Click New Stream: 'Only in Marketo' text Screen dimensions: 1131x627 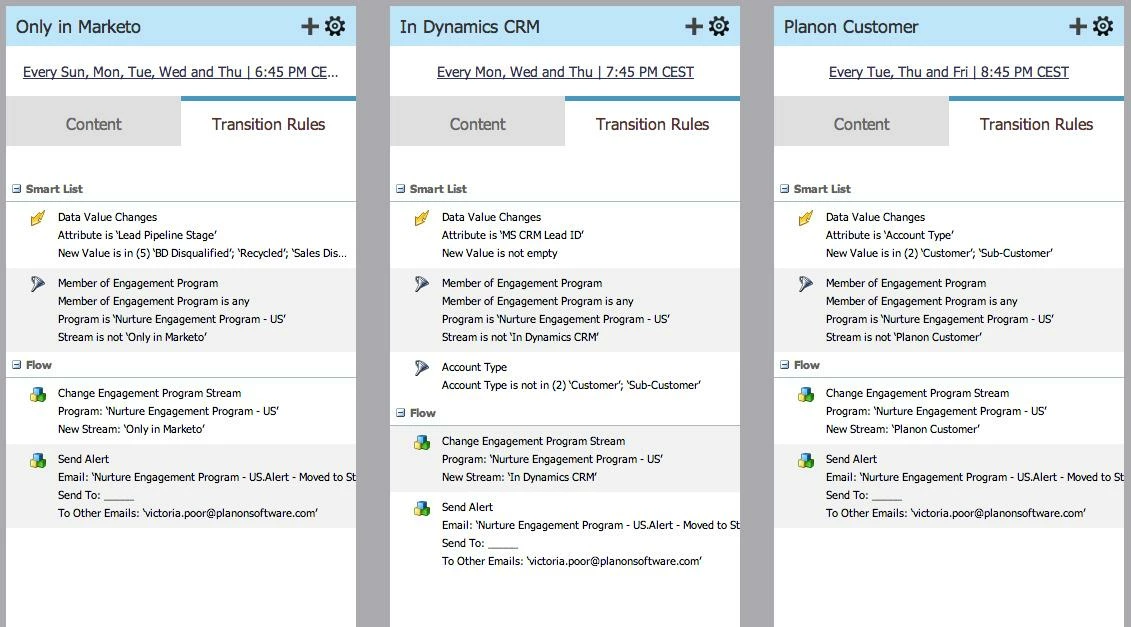[131, 429]
